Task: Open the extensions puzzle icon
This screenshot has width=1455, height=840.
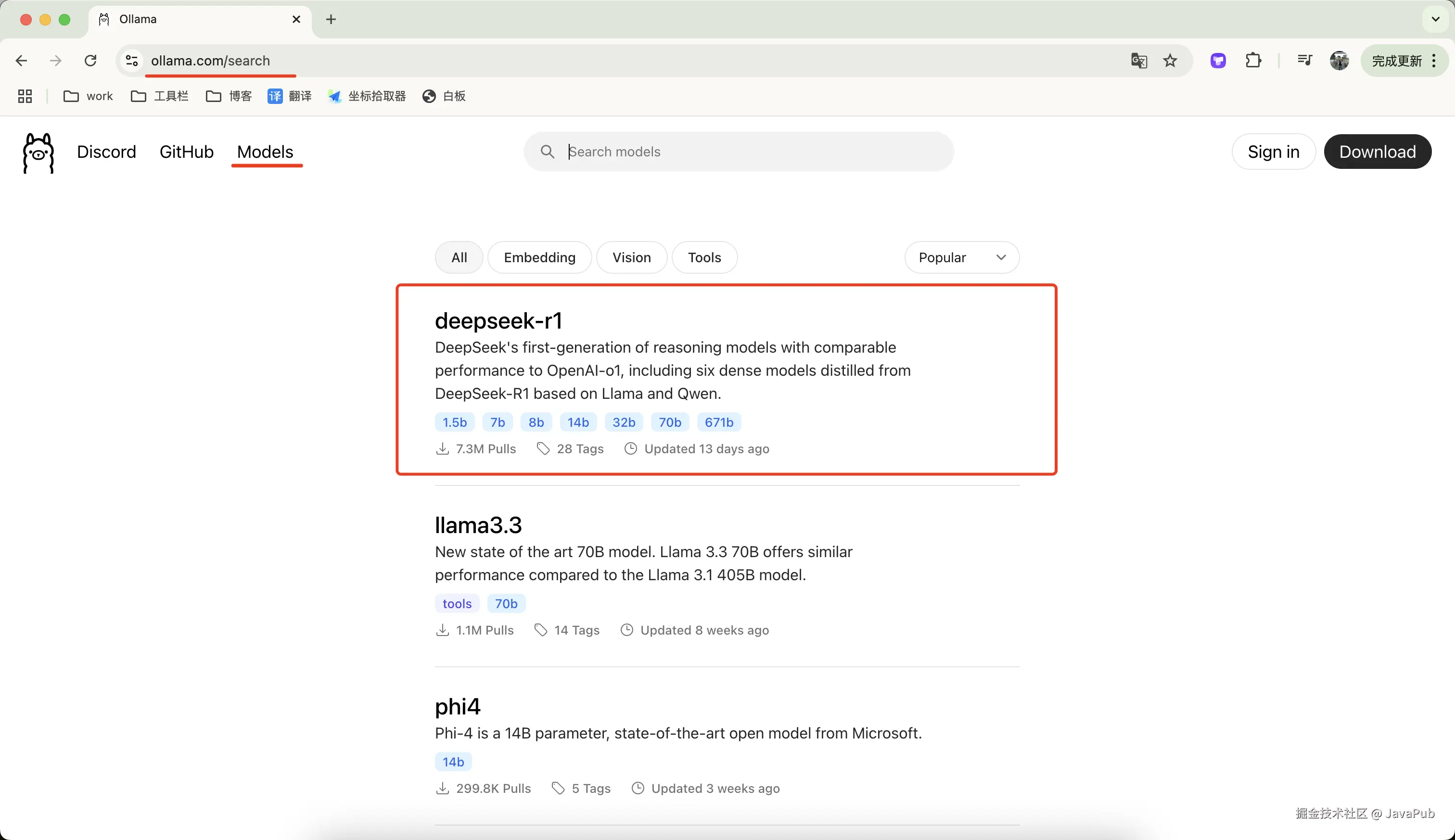Action: [1253, 61]
